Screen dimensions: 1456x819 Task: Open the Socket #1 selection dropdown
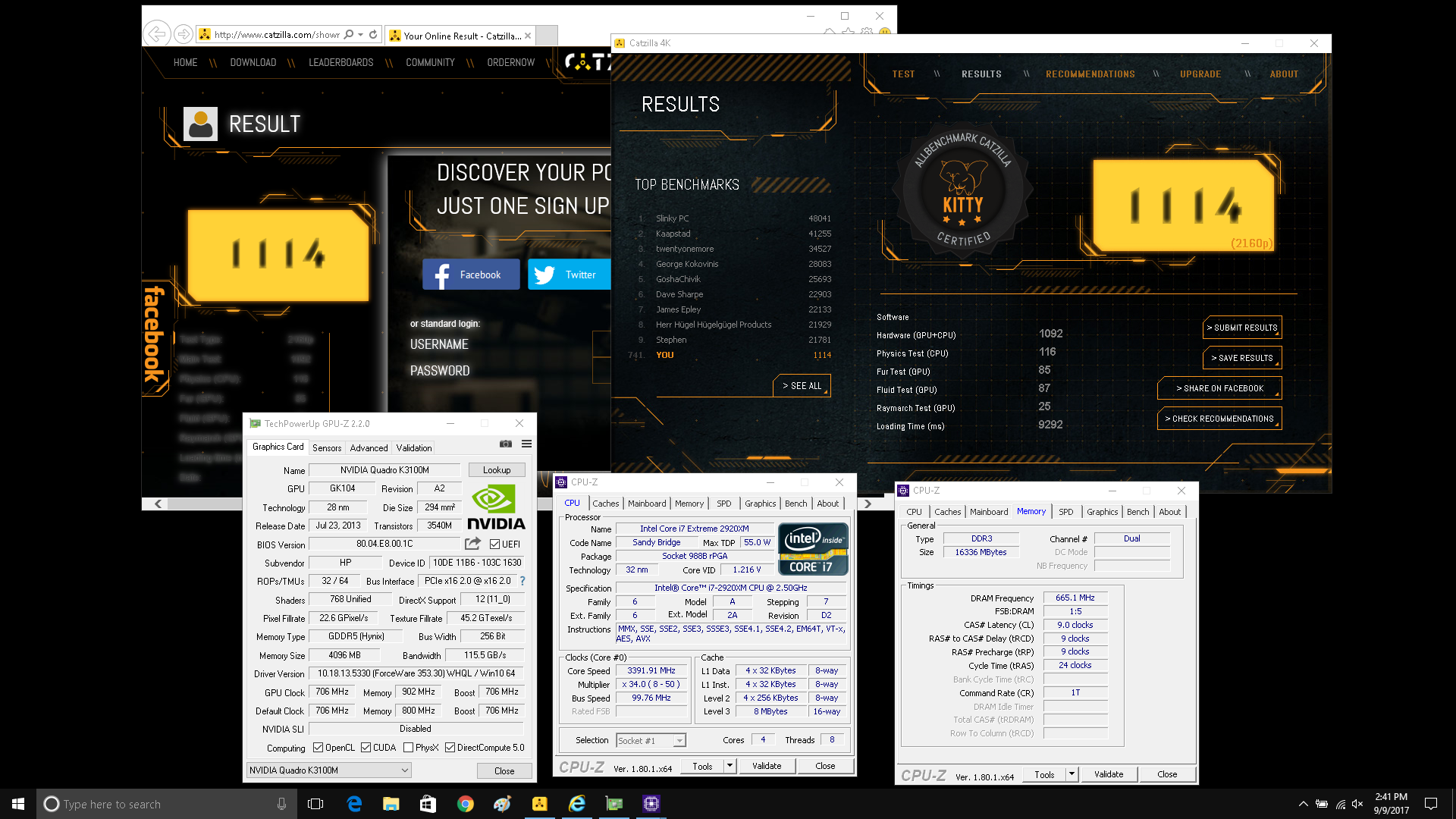pyautogui.click(x=651, y=740)
